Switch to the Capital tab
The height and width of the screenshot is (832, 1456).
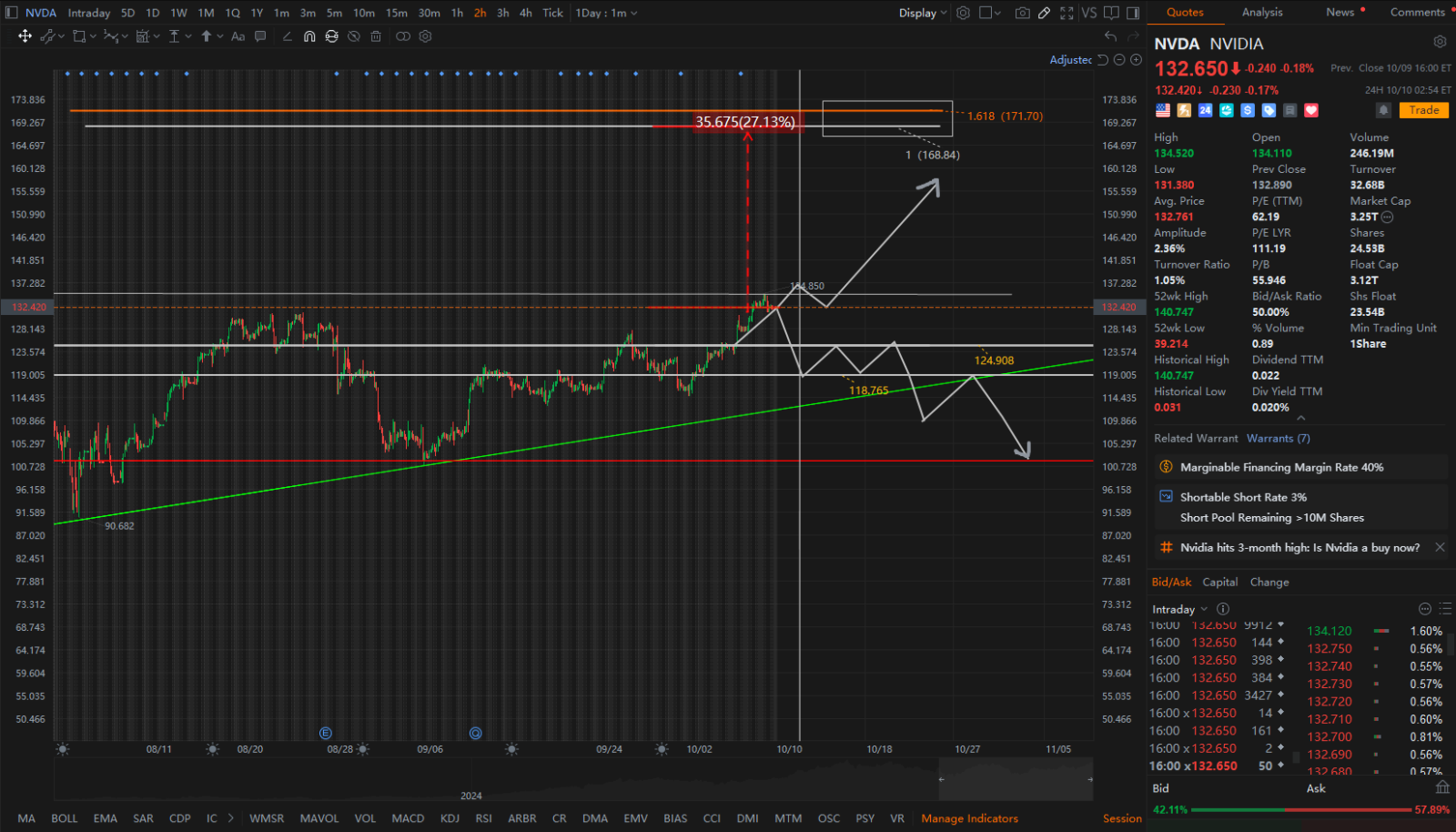point(1219,582)
